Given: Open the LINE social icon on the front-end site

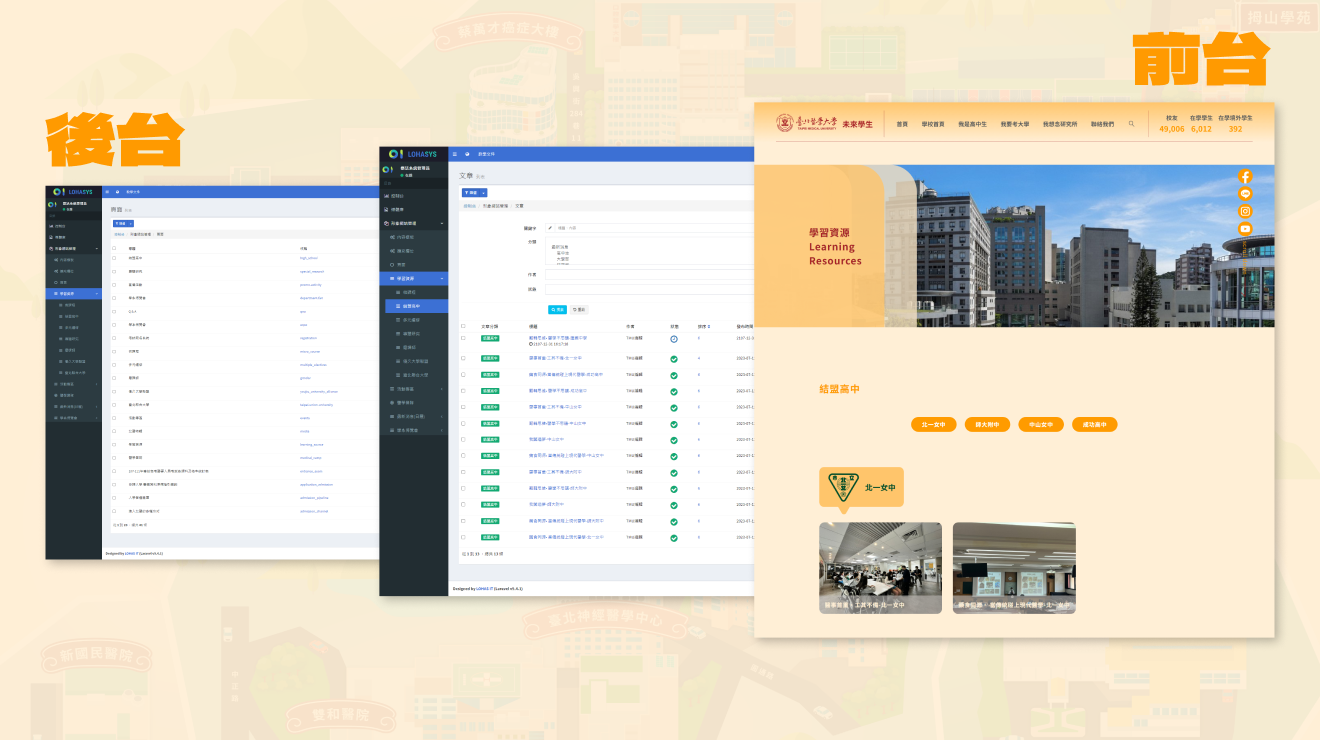Looking at the screenshot, I should (1245, 194).
